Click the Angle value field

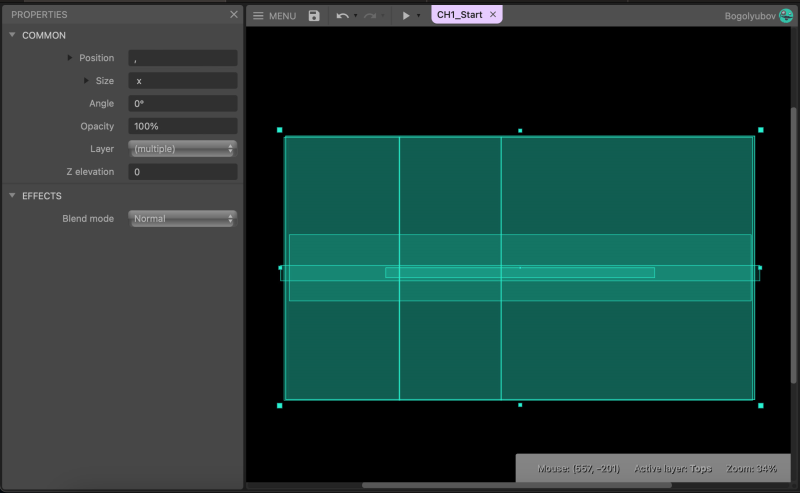tap(183, 104)
